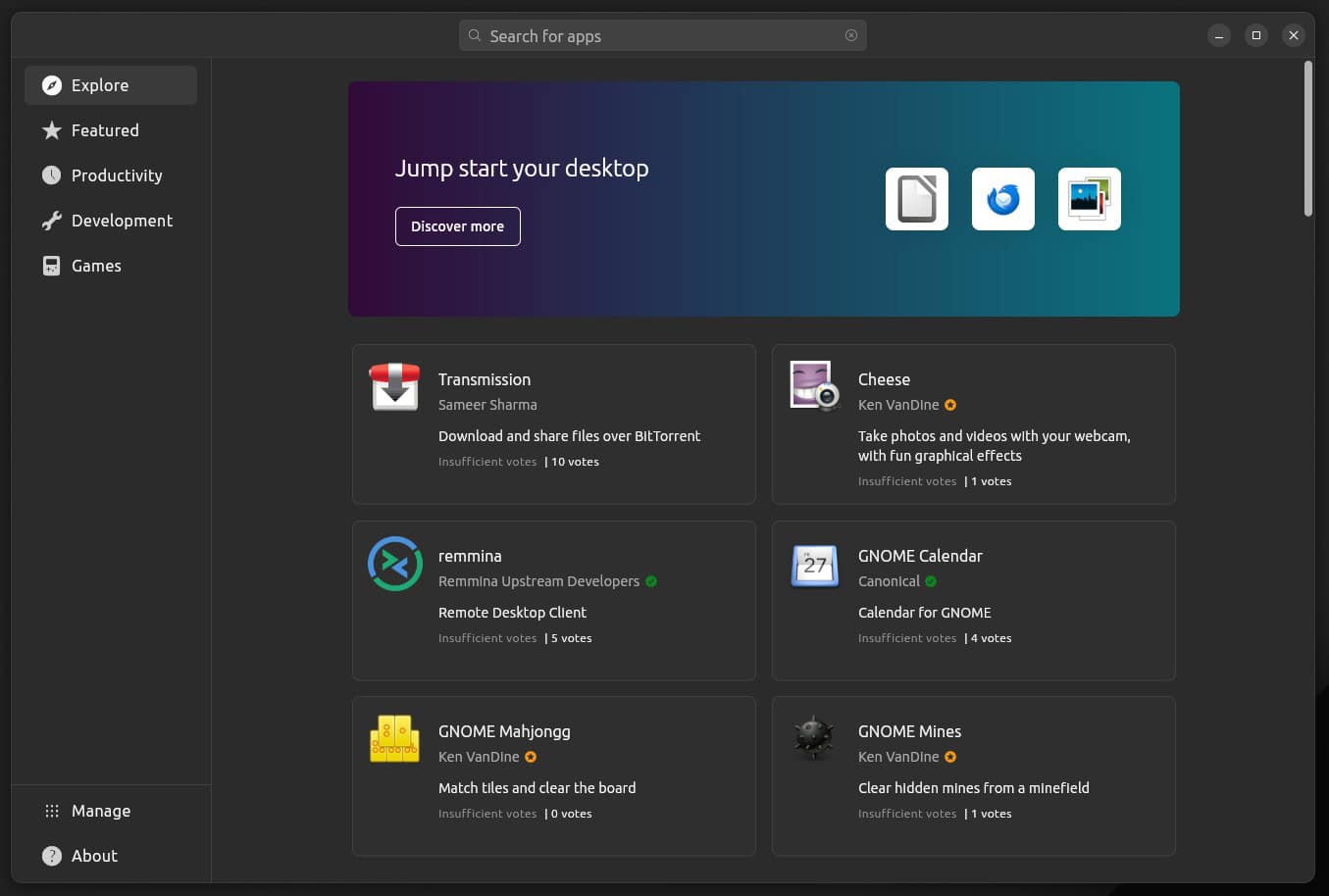Click the GNOME Mahjongg tiles icon
This screenshot has height=896, width=1329.
pos(394,738)
